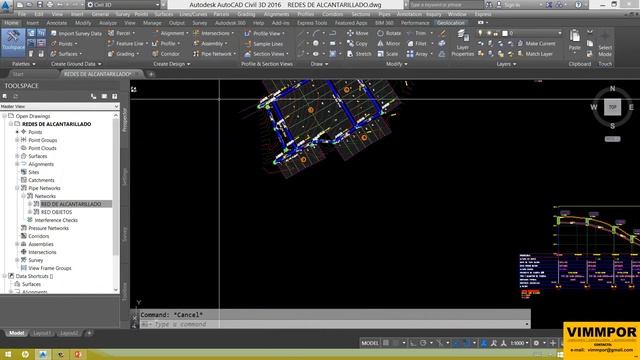Screen dimensions: 640x360
Task: Select the Copy tool
Action: 357,44
